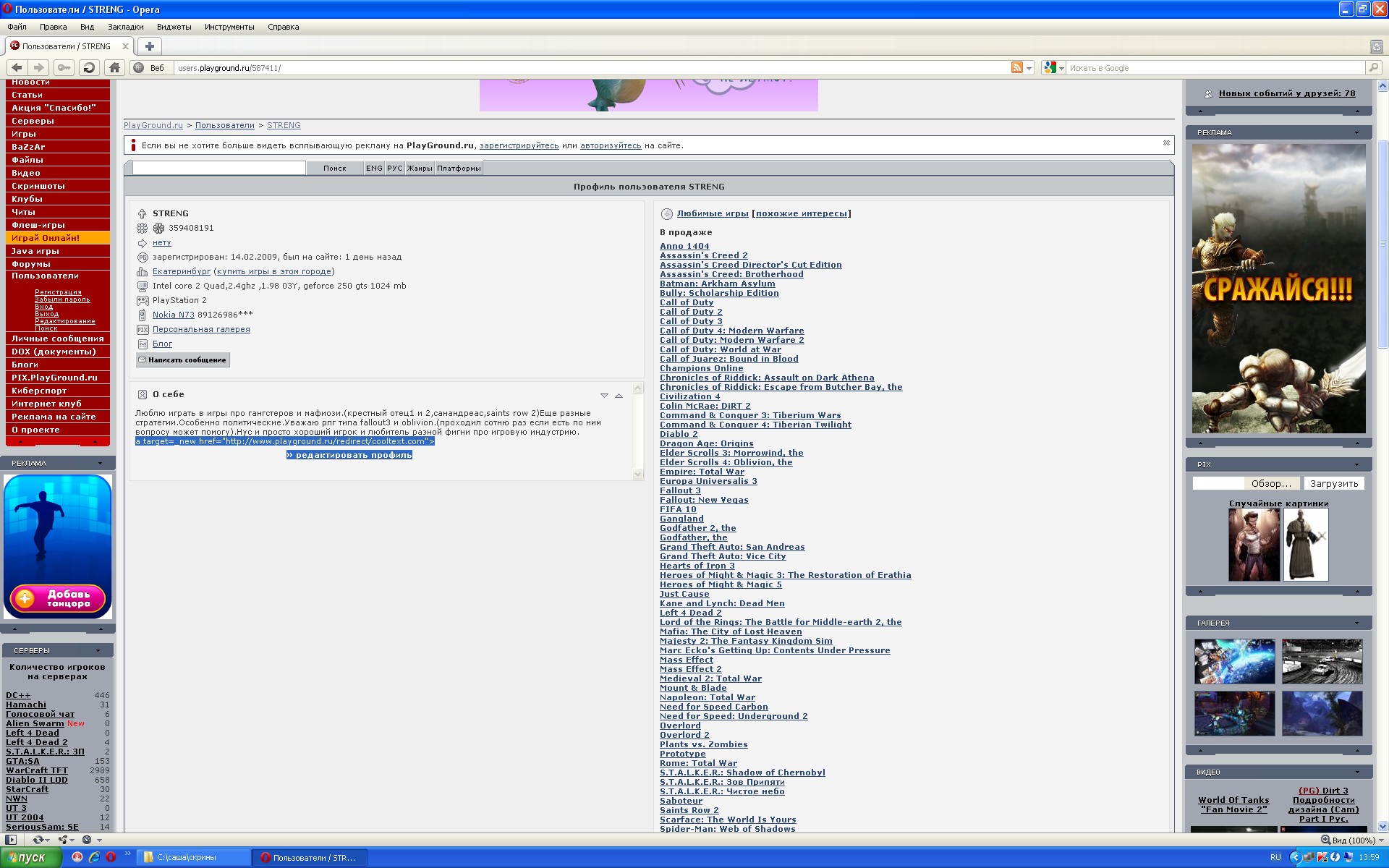Click the Reload page icon
Screen dimensions: 1389x868
[x=89, y=67]
